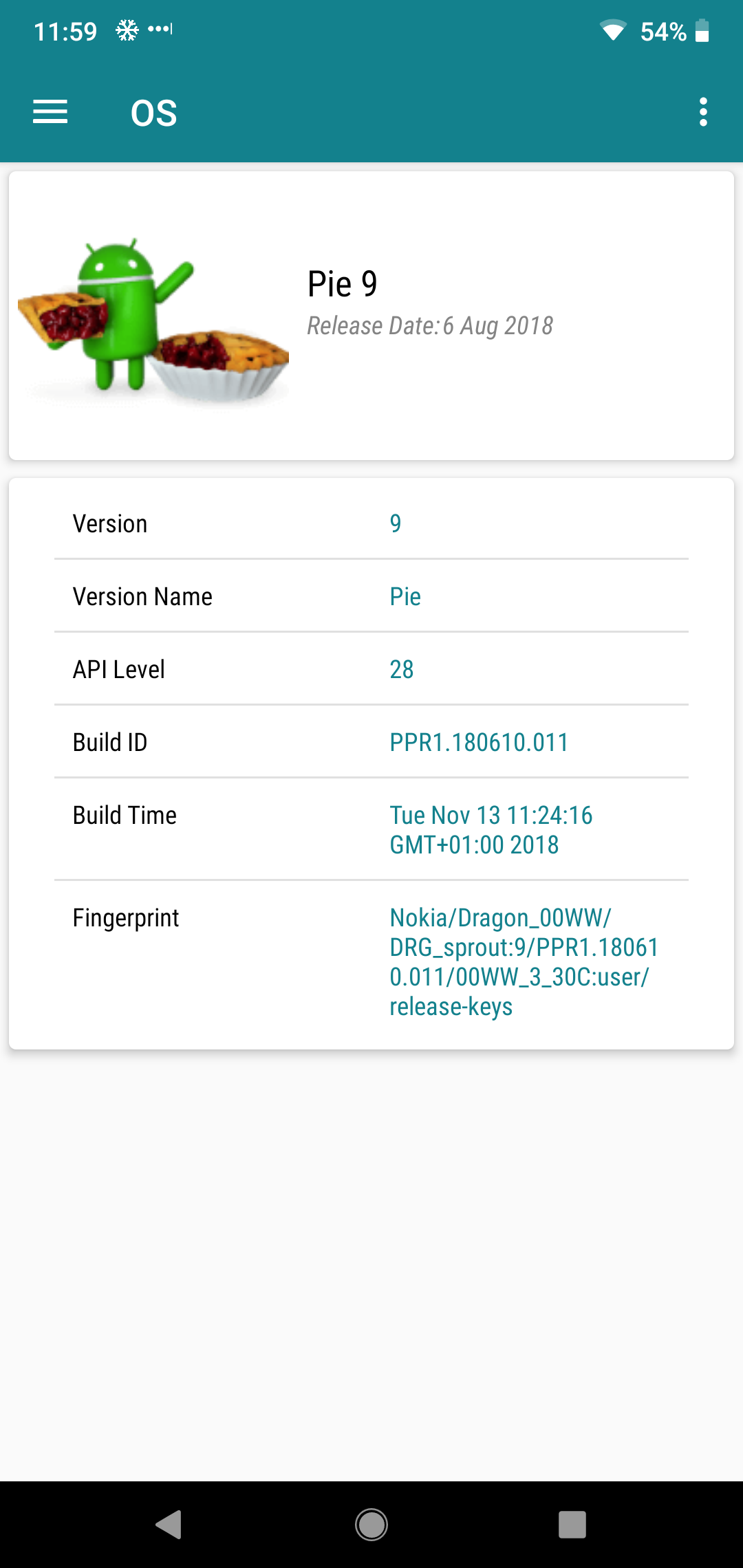743x1568 pixels.
Task: Tap the Release Date text
Action: tap(430, 326)
